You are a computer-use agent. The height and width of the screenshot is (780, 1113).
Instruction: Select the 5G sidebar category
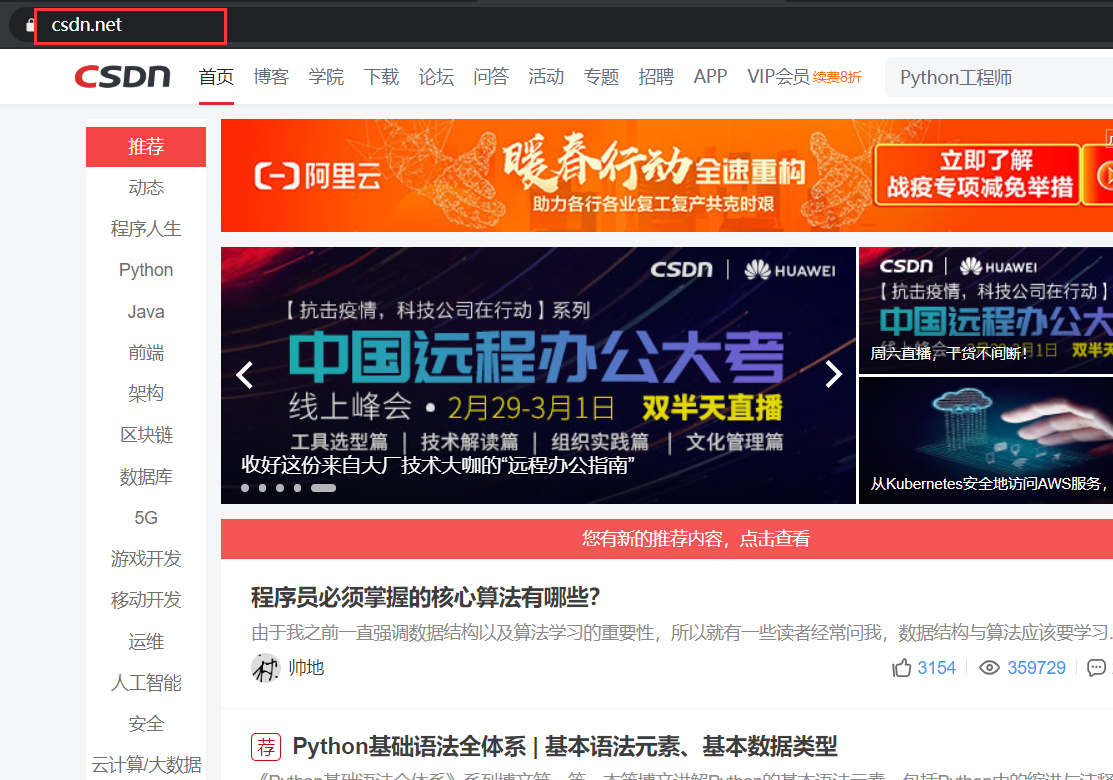pos(146,517)
